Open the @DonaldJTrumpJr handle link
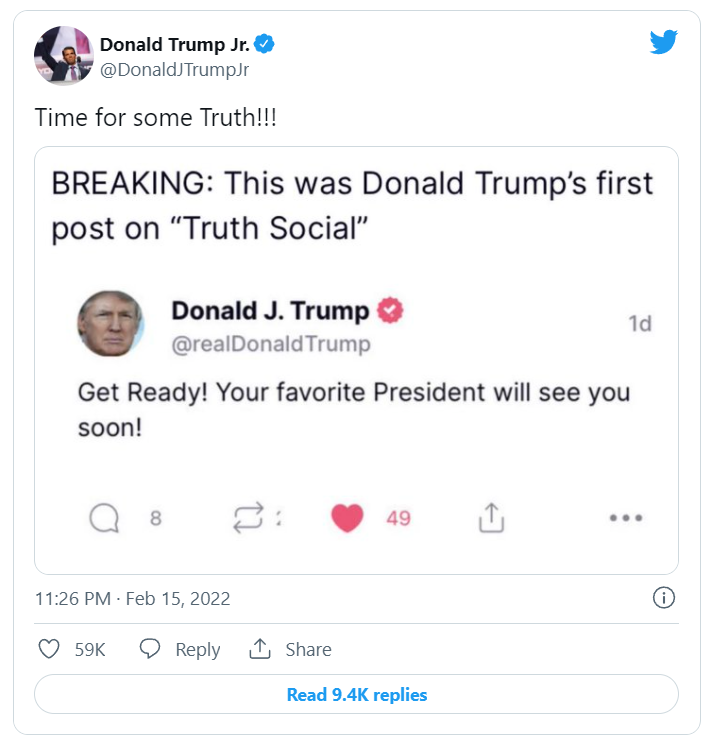 [174, 70]
